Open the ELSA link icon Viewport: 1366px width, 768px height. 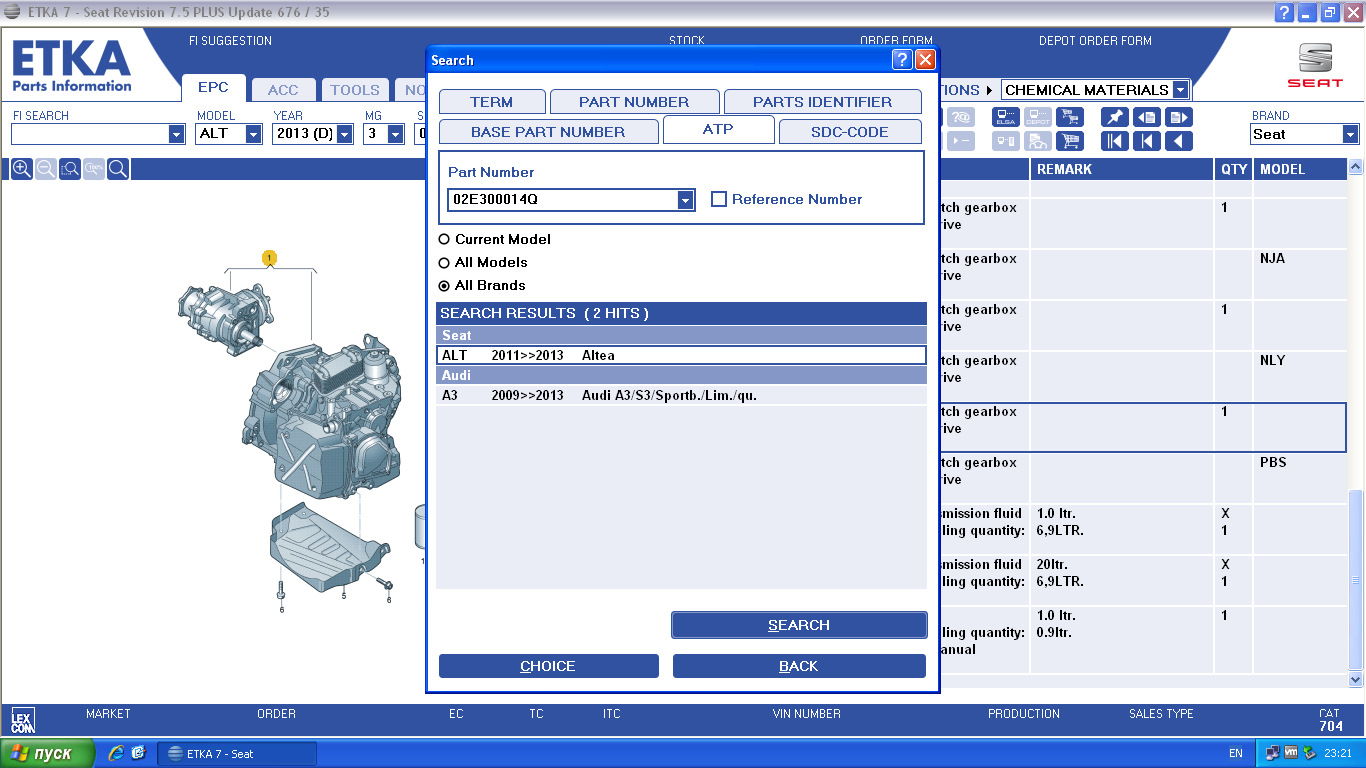pyautogui.click(x=1006, y=117)
